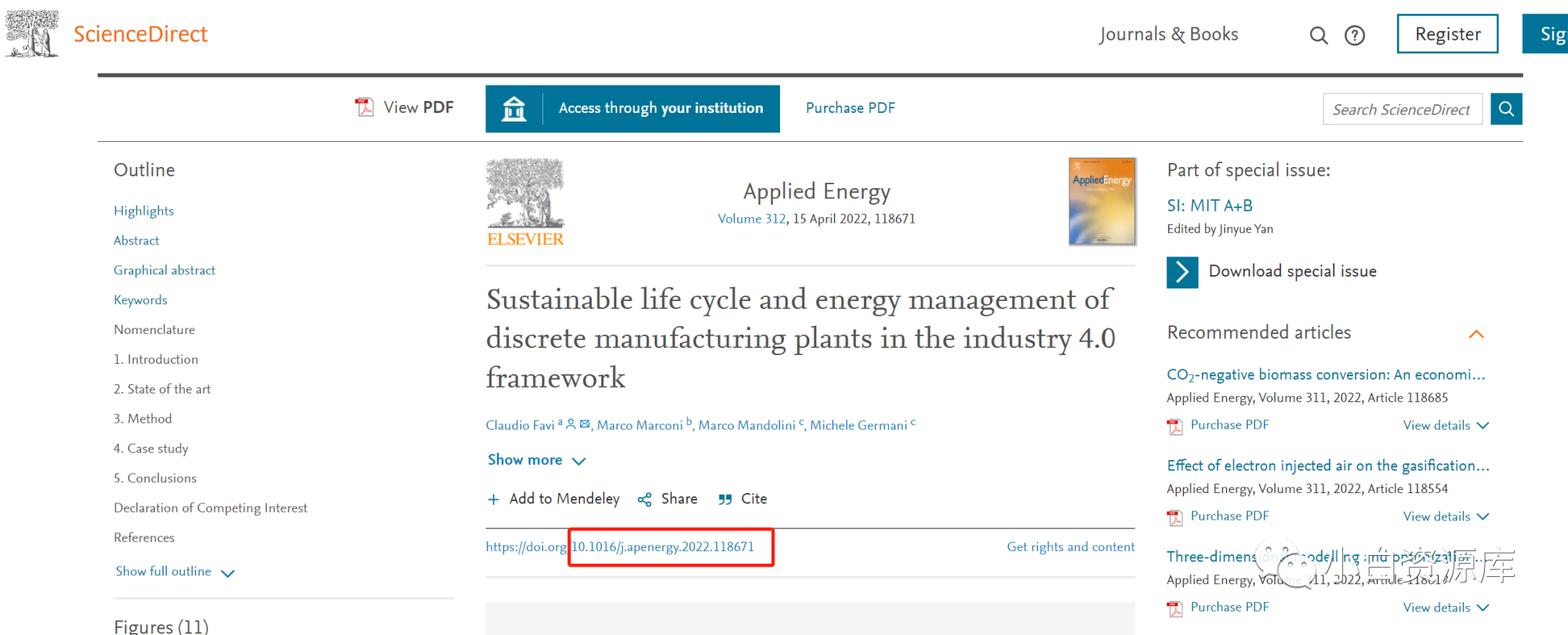Click the Register button
The image size is (1568, 635).
pos(1447,34)
